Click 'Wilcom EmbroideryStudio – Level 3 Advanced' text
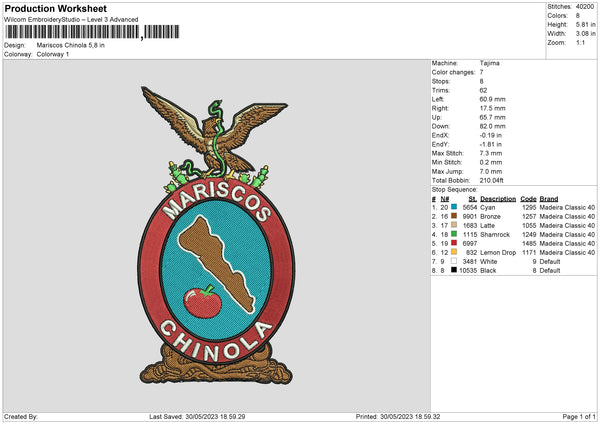600x424 pixels. [x=71, y=20]
